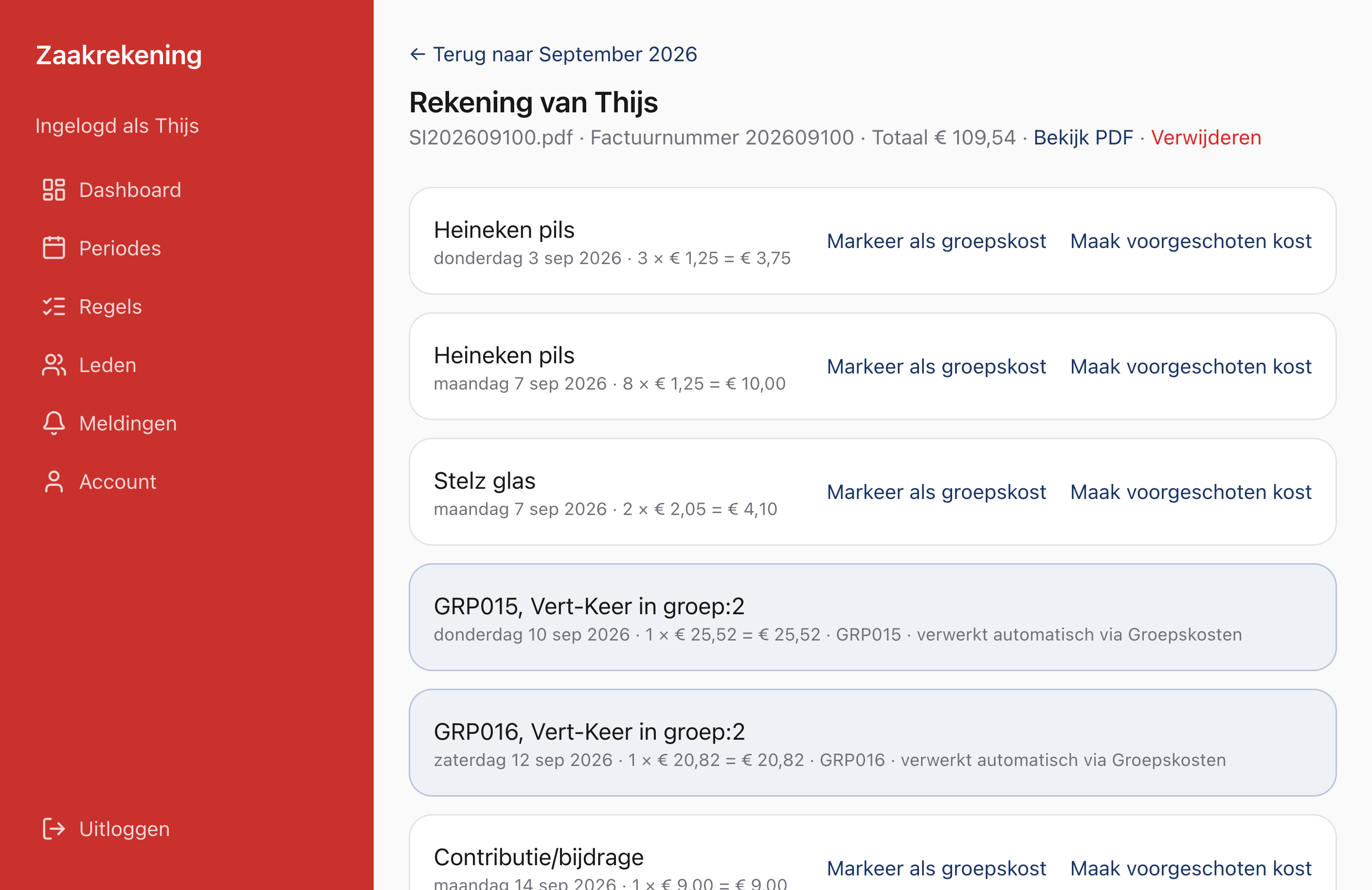1372x890 pixels.
Task: Click the Rekening van Thijs heading
Action: 533,103
